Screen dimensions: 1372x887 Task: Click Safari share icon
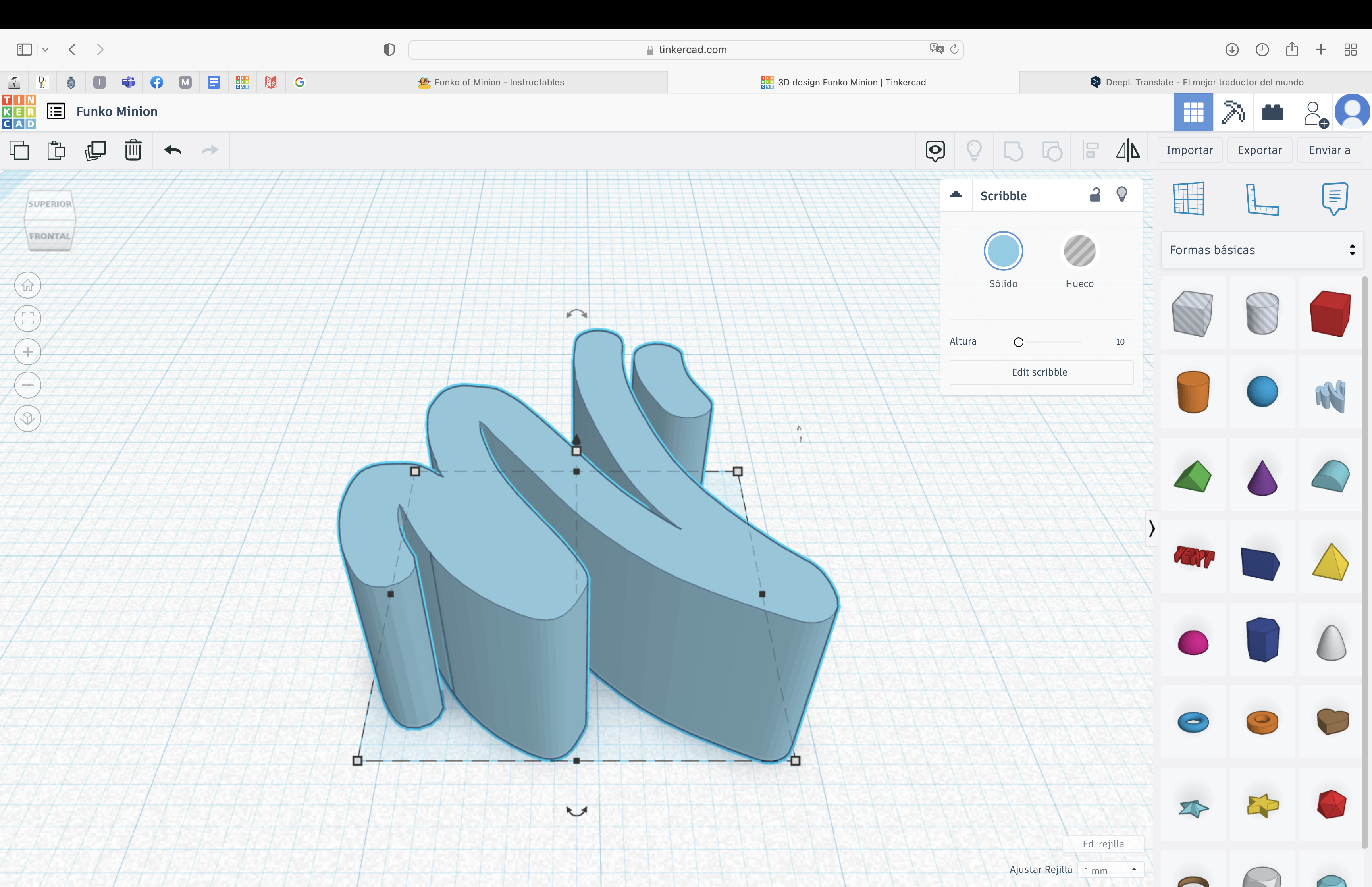click(x=1291, y=50)
